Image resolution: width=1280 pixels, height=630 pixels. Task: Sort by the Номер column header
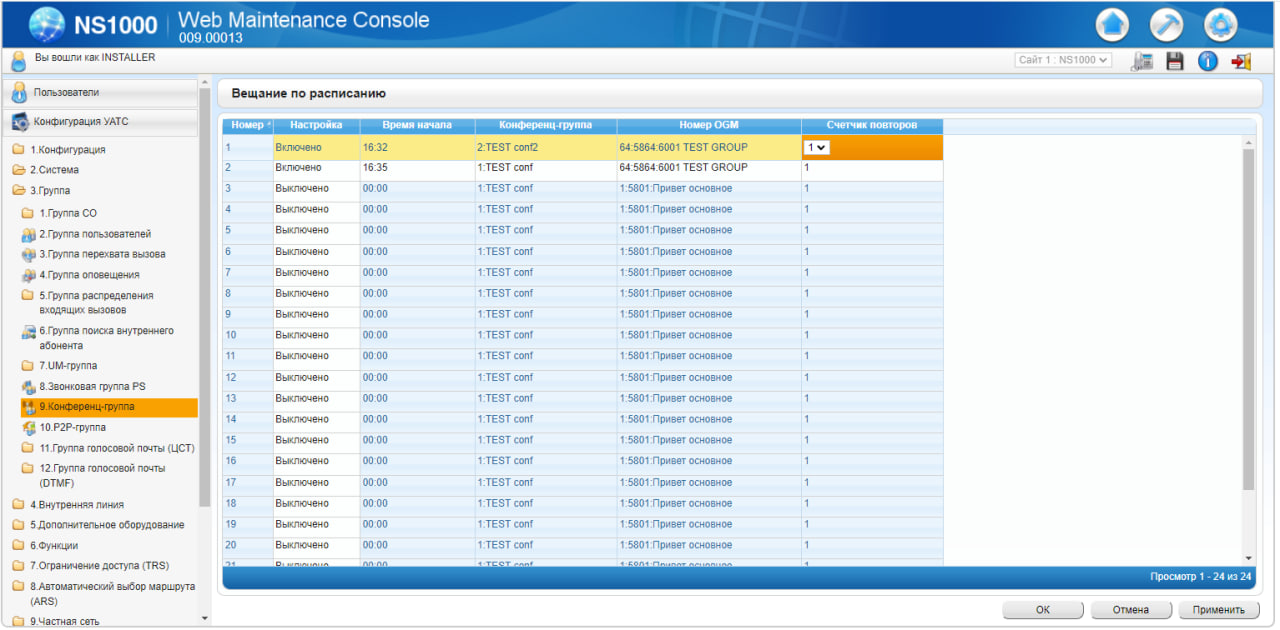pos(247,126)
